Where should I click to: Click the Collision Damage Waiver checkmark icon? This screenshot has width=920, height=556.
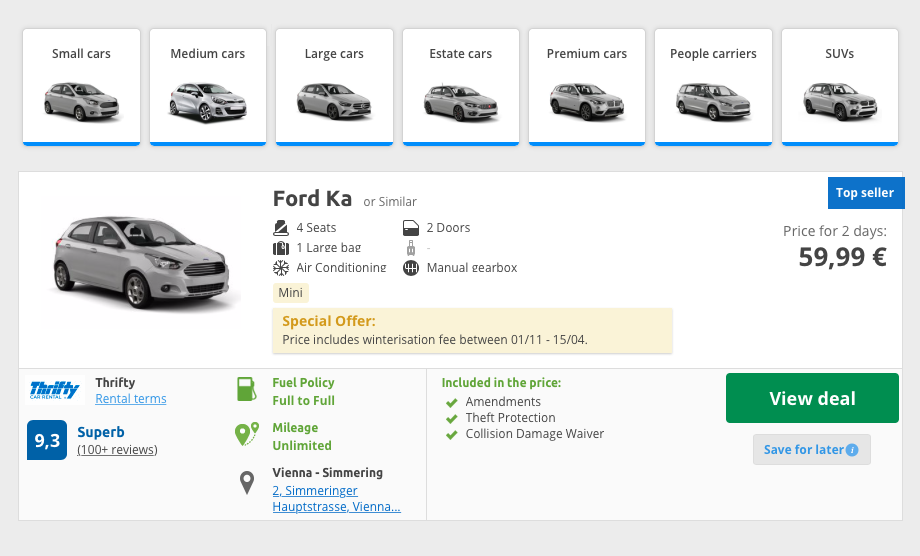451,435
